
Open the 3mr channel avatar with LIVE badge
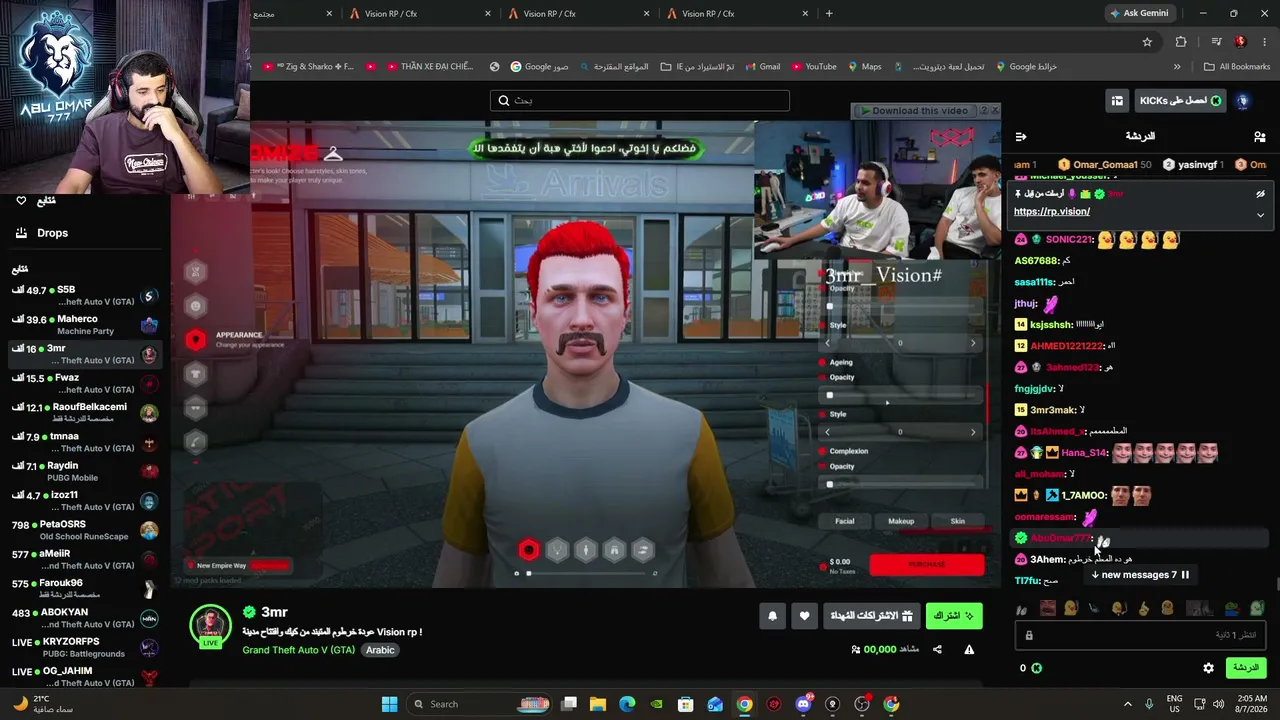(210, 626)
